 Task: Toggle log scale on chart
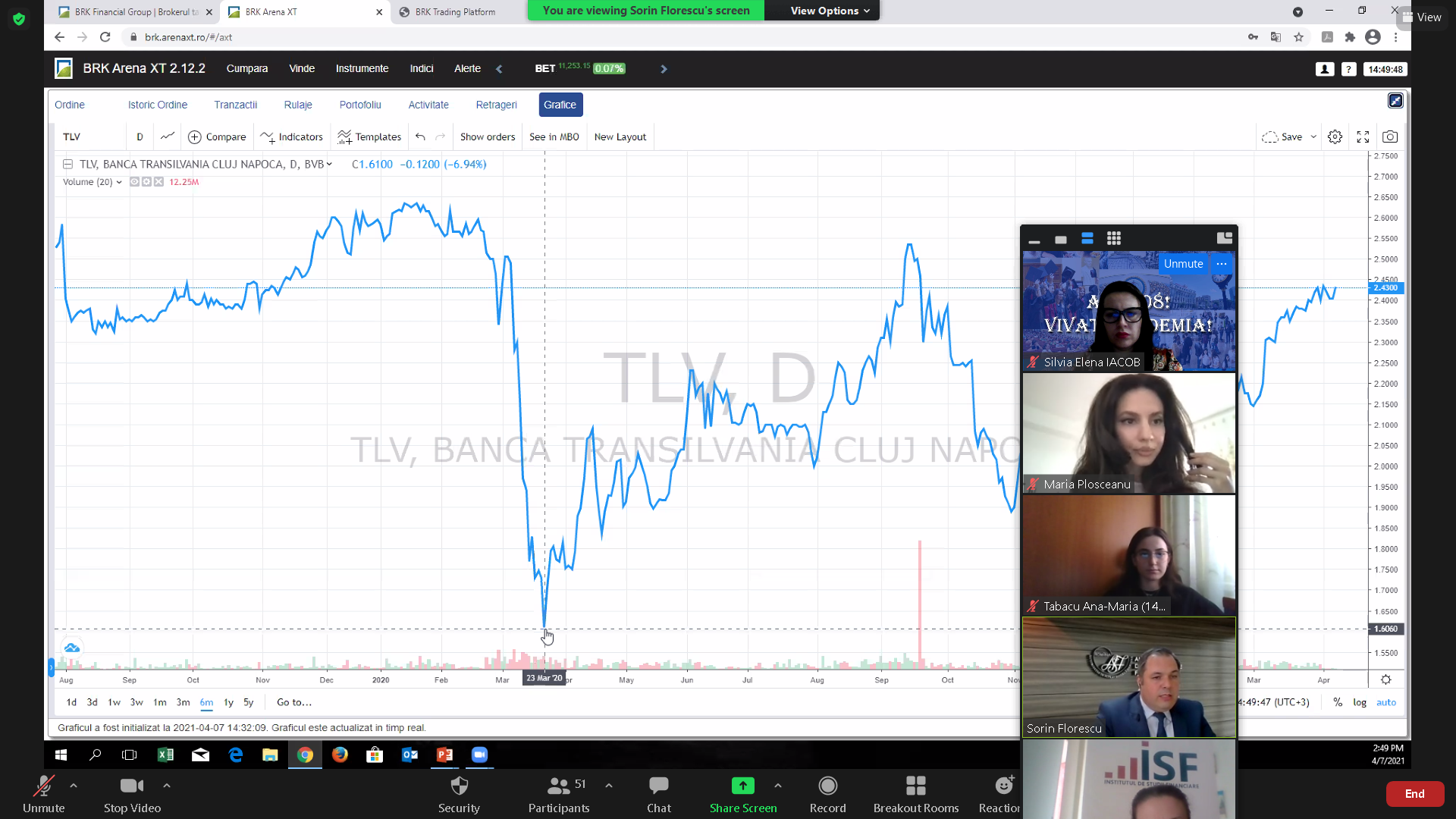(1360, 702)
